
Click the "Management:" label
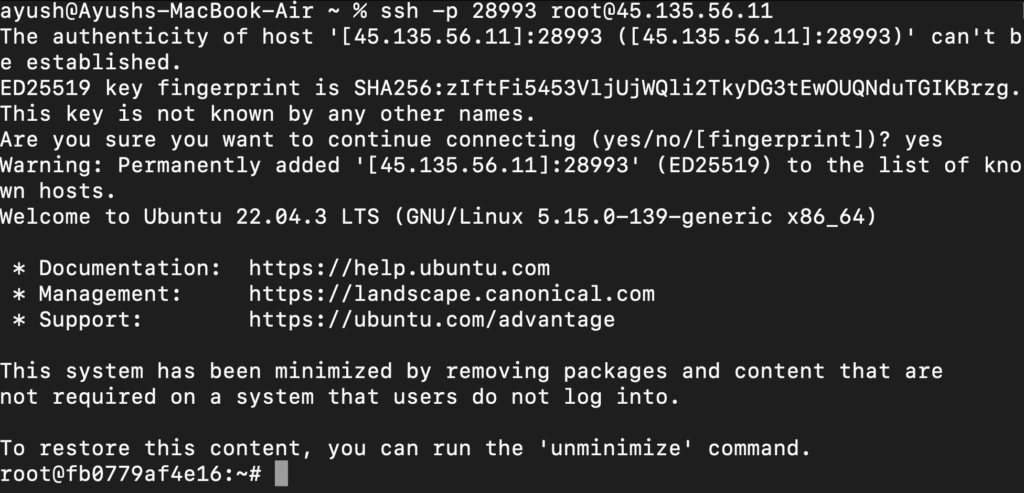tap(110, 294)
